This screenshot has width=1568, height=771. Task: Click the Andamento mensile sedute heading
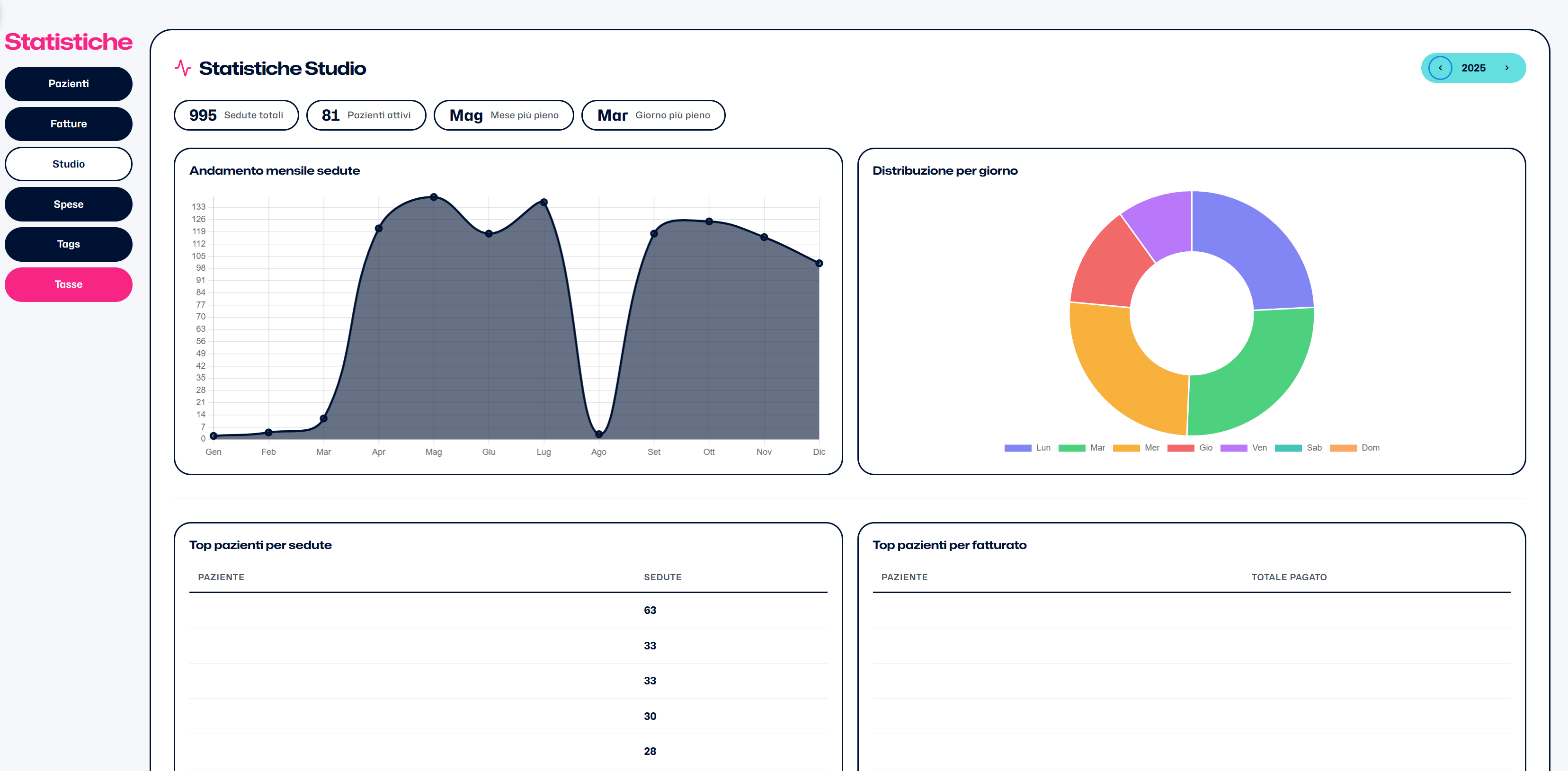pyautogui.click(x=275, y=171)
